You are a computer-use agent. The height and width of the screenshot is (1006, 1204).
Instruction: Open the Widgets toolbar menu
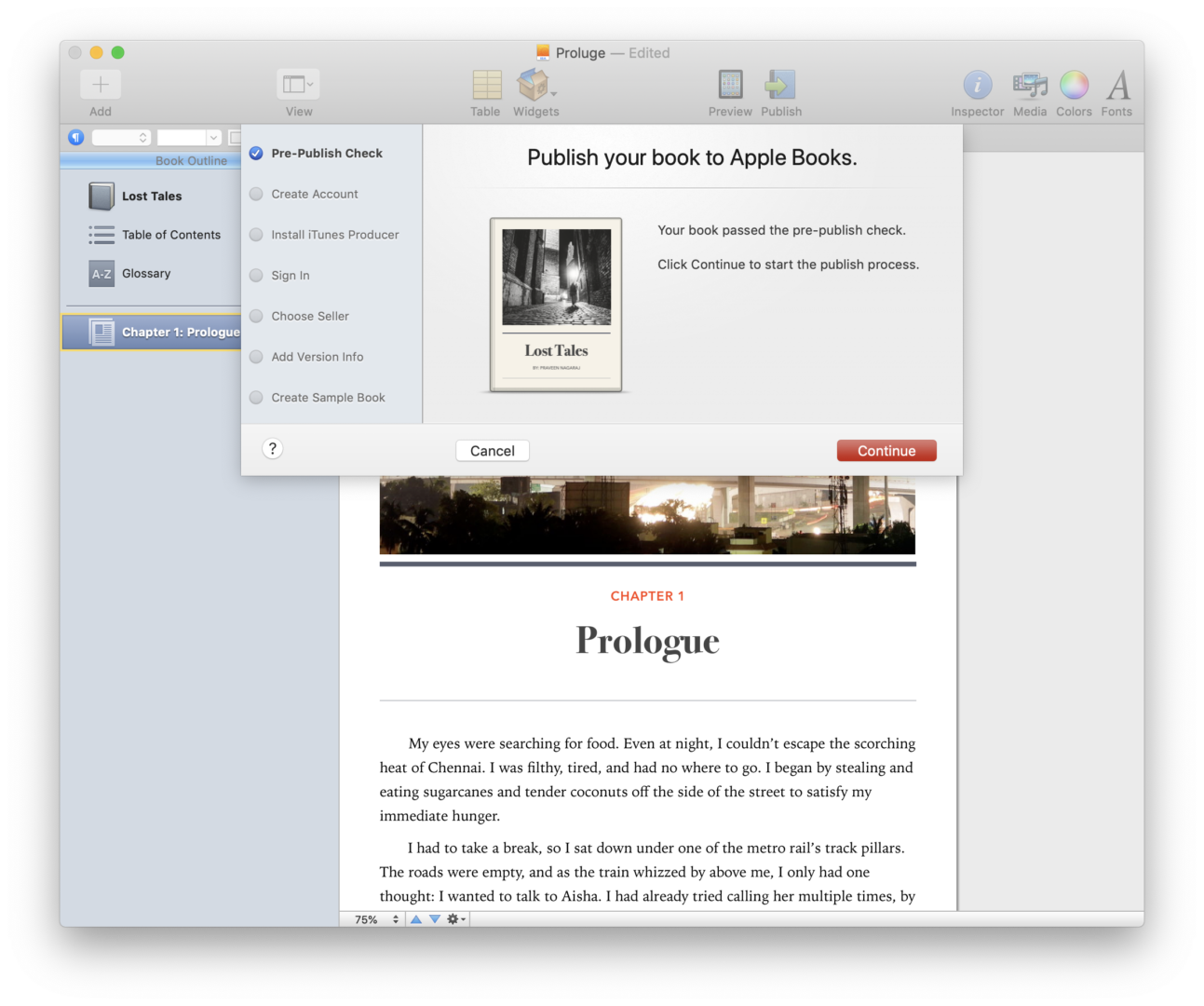tap(536, 85)
